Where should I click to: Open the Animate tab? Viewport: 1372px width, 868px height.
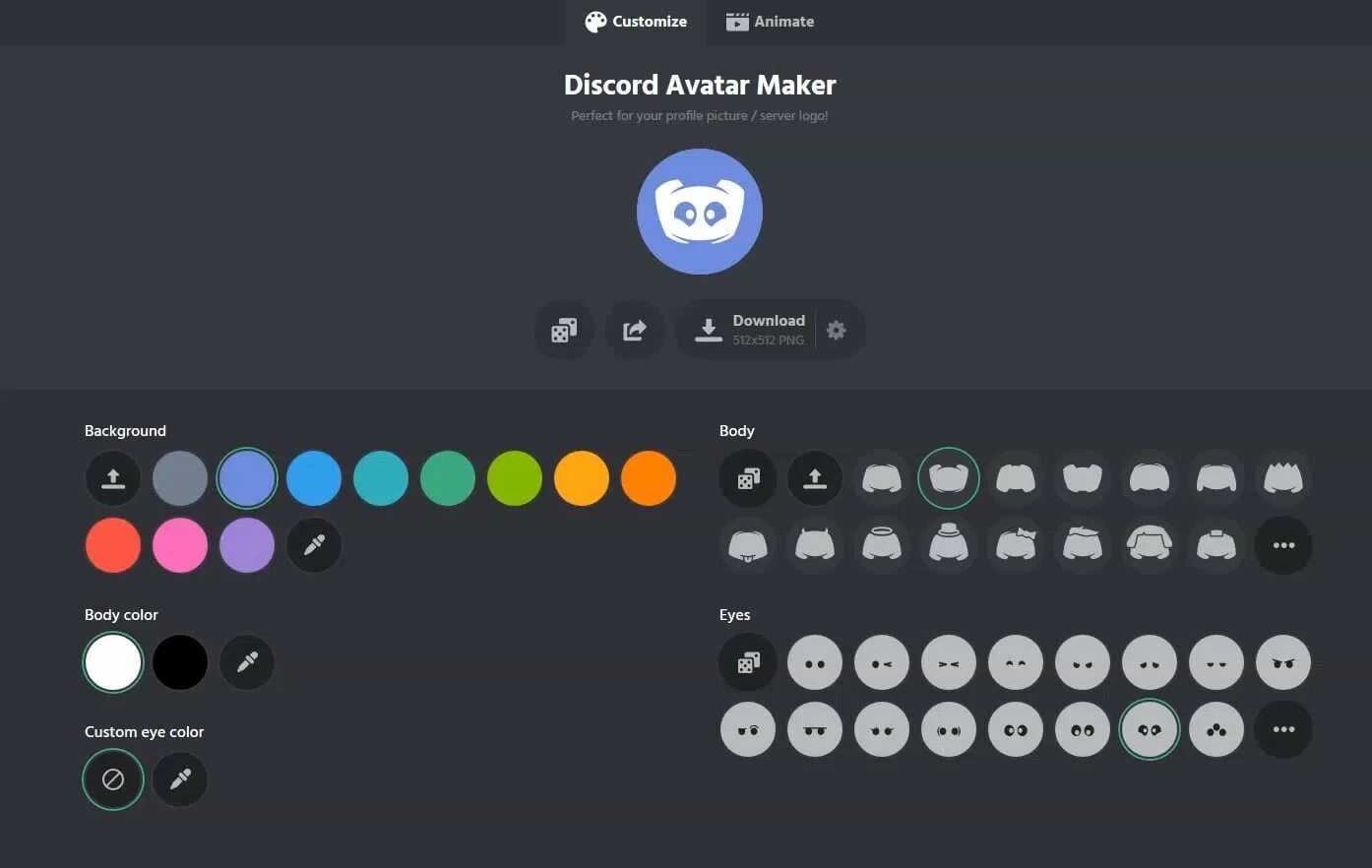coord(770,22)
